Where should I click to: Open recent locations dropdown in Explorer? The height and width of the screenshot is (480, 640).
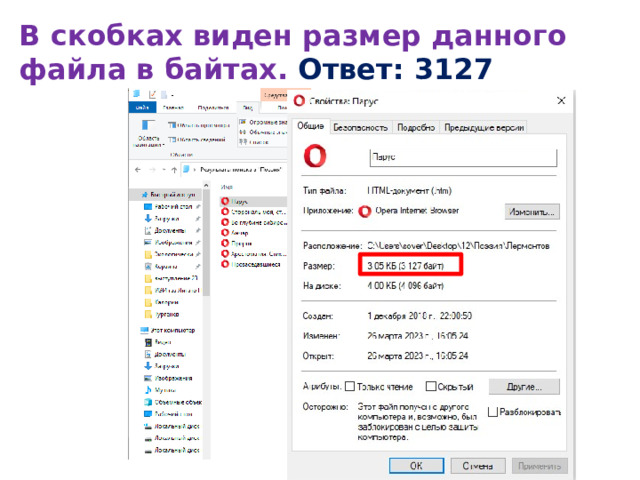pyautogui.click(x=164, y=169)
